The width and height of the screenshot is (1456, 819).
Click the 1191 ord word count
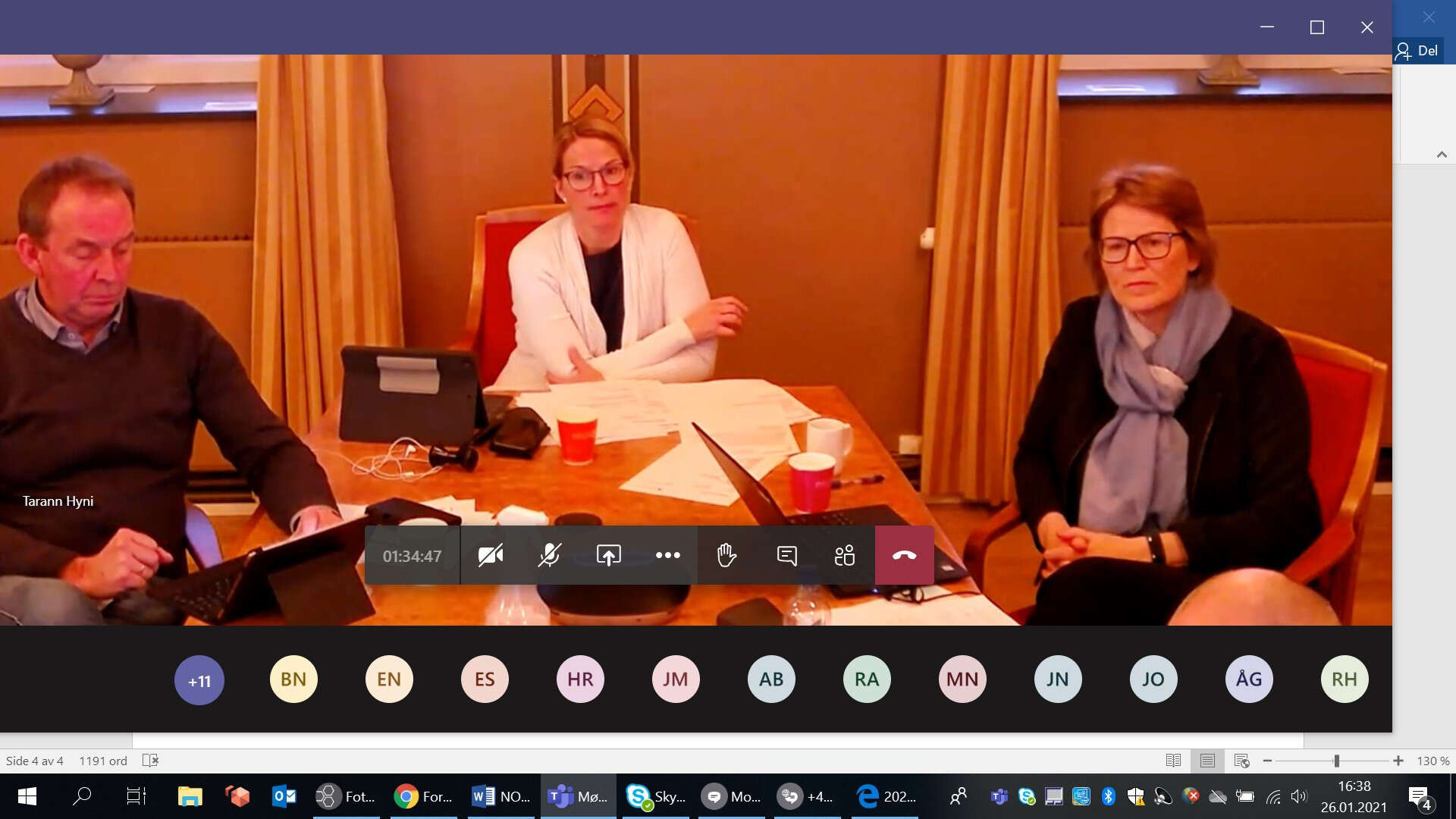[x=103, y=761]
